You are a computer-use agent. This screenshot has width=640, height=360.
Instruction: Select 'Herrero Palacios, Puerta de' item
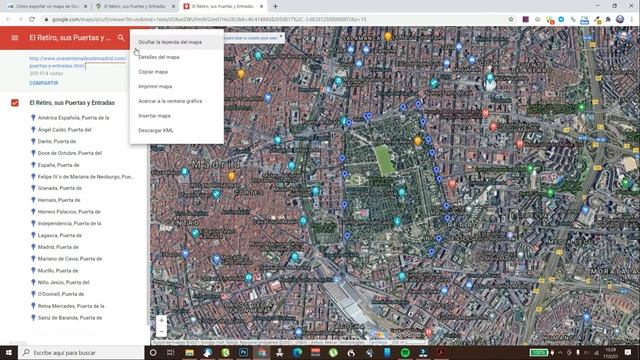point(69,212)
